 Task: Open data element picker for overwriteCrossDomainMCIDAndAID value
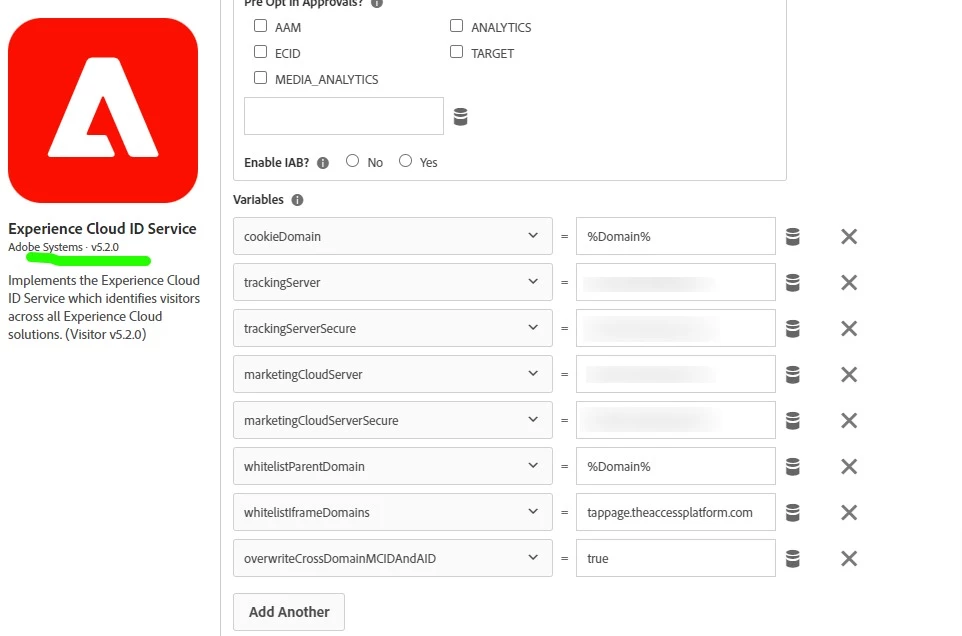[x=793, y=559]
